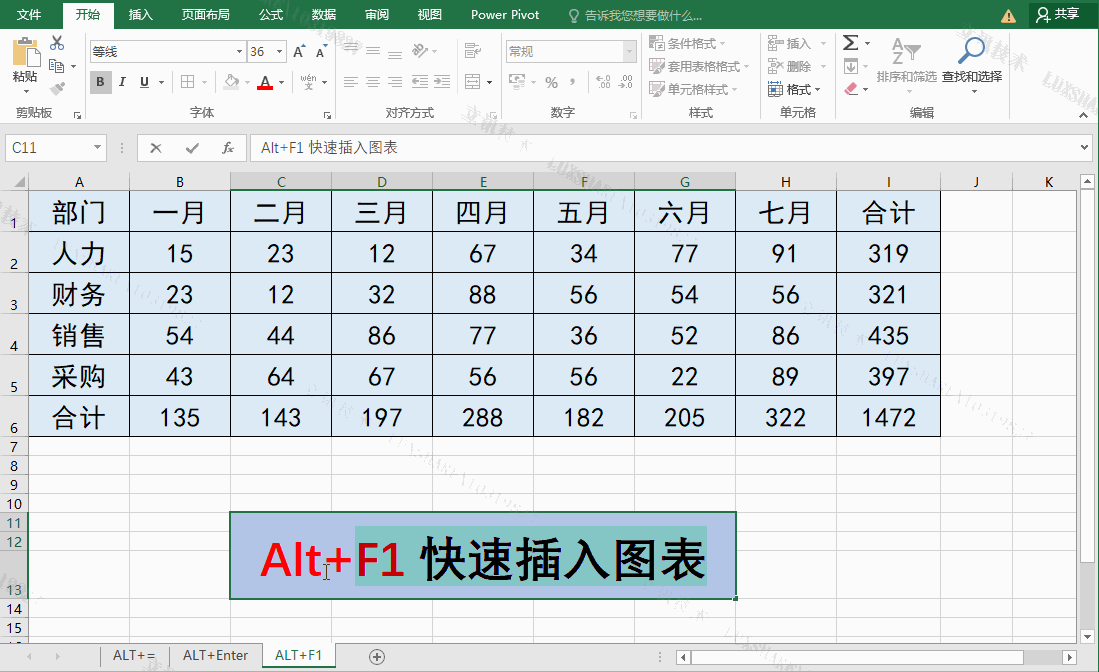The height and width of the screenshot is (672, 1099).
Task: Align text left
Action: (351, 82)
